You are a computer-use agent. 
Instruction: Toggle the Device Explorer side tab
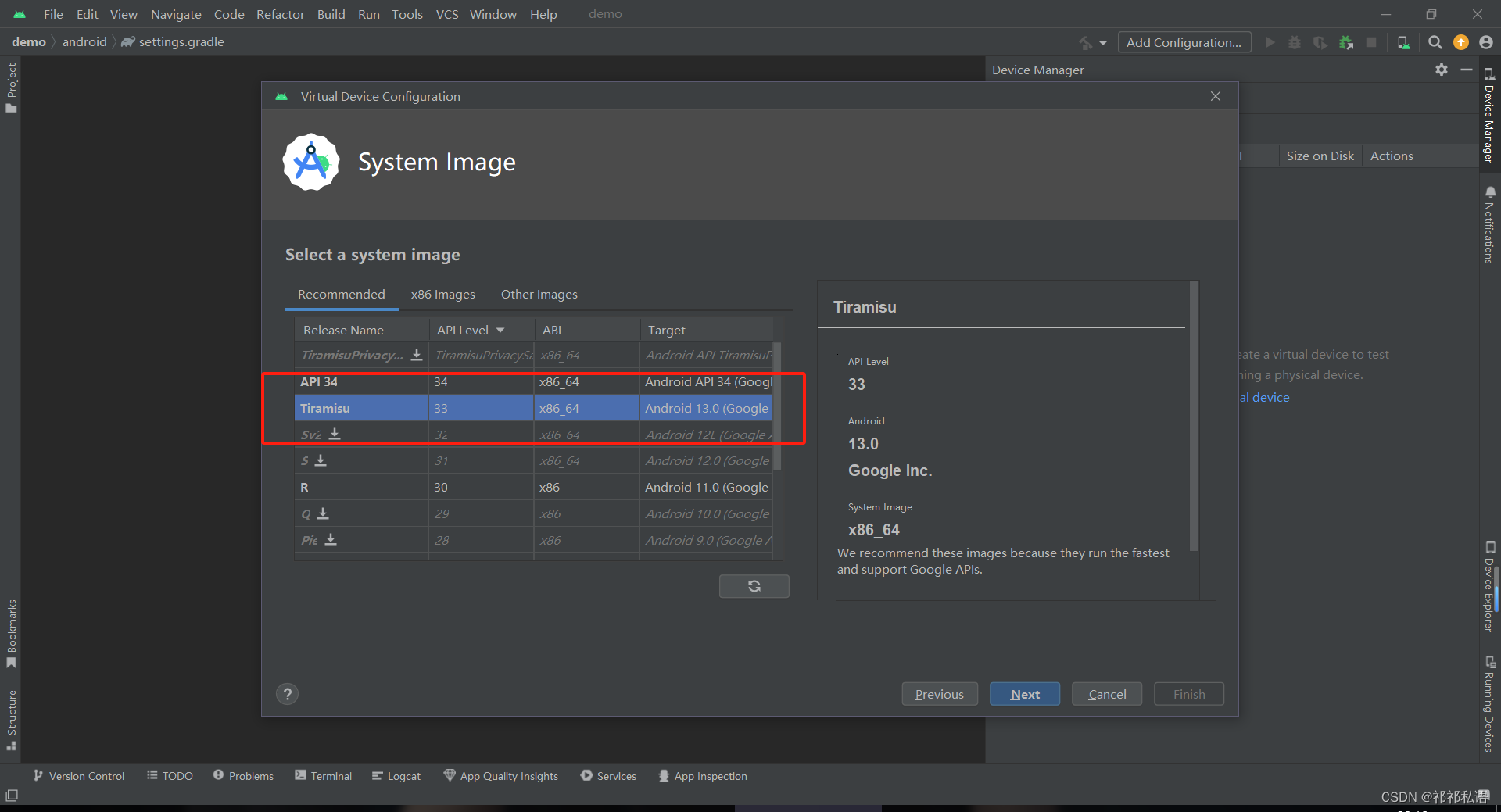pos(1490,586)
